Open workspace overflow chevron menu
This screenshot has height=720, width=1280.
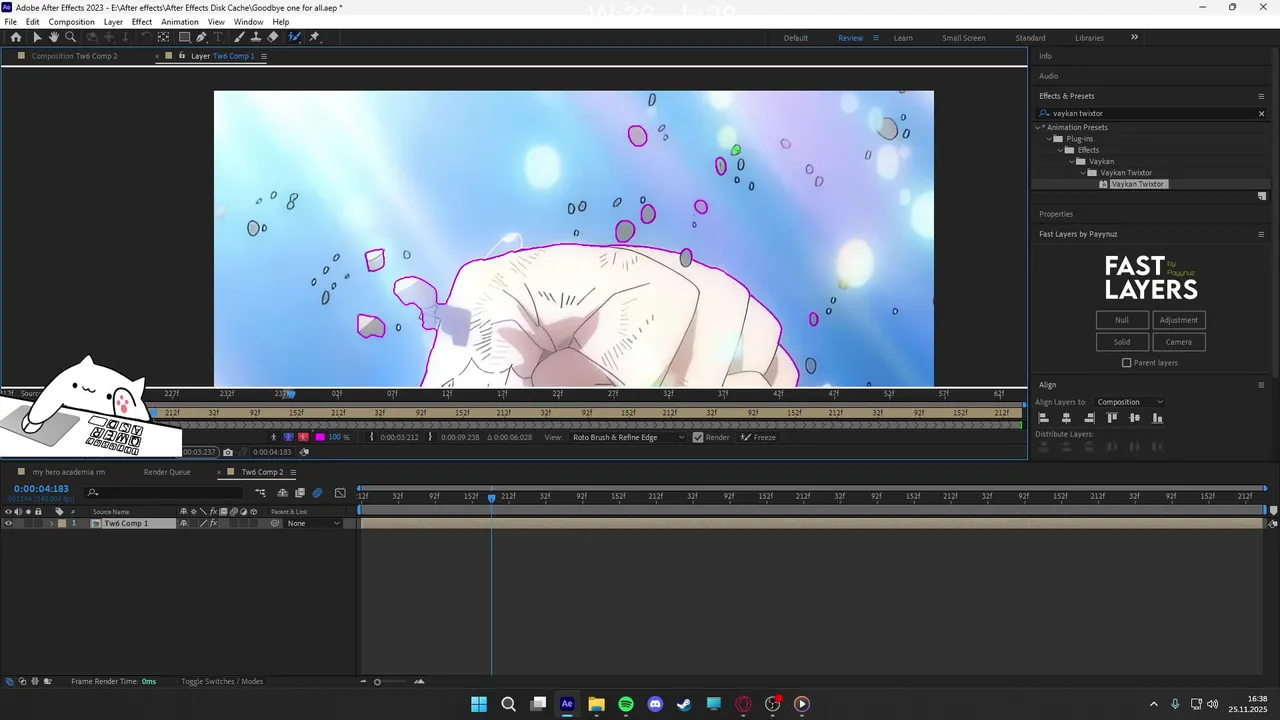[1134, 37]
